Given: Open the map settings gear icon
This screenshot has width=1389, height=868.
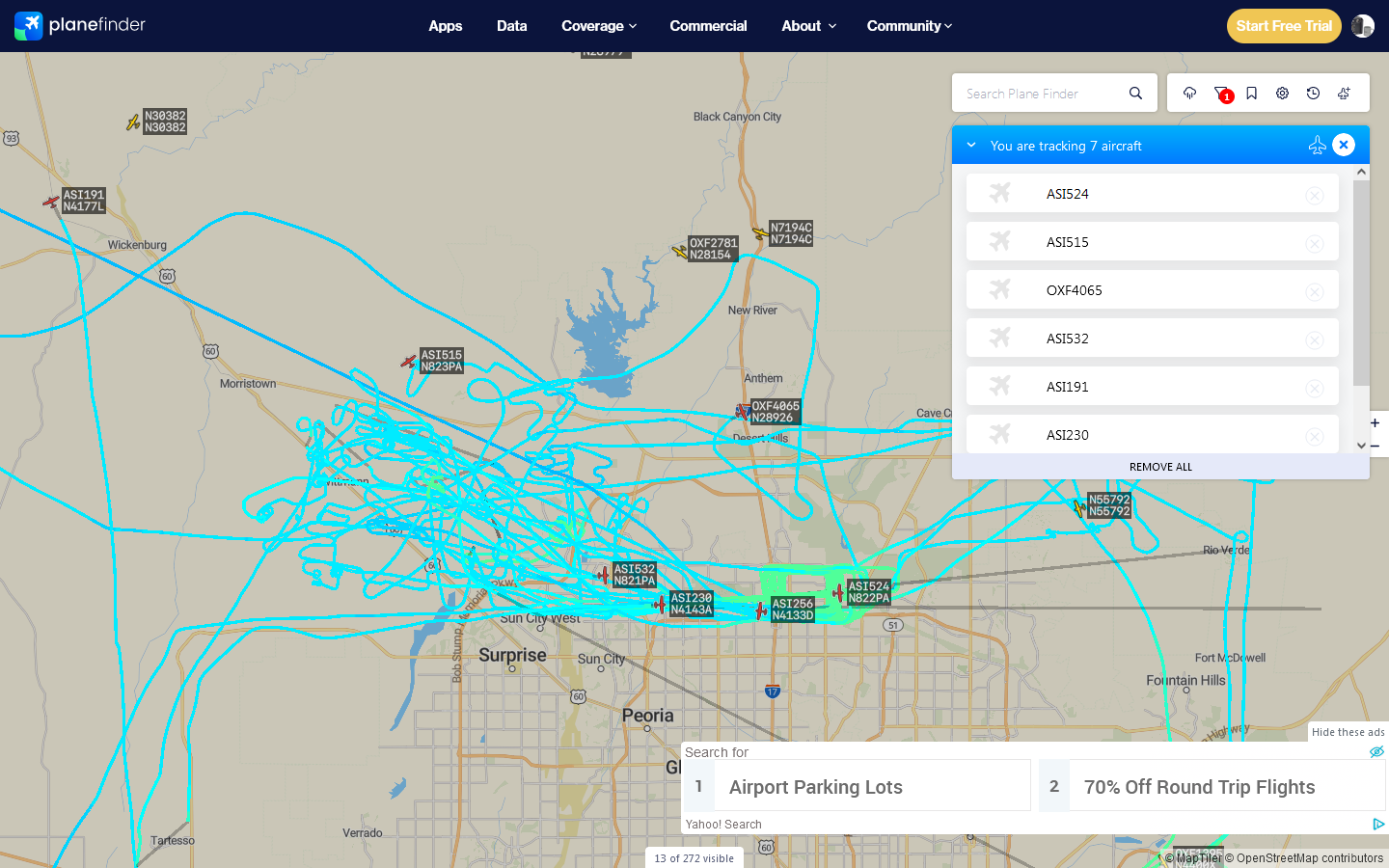Looking at the screenshot, I should pyautogui.click(x=1282, y=94).
